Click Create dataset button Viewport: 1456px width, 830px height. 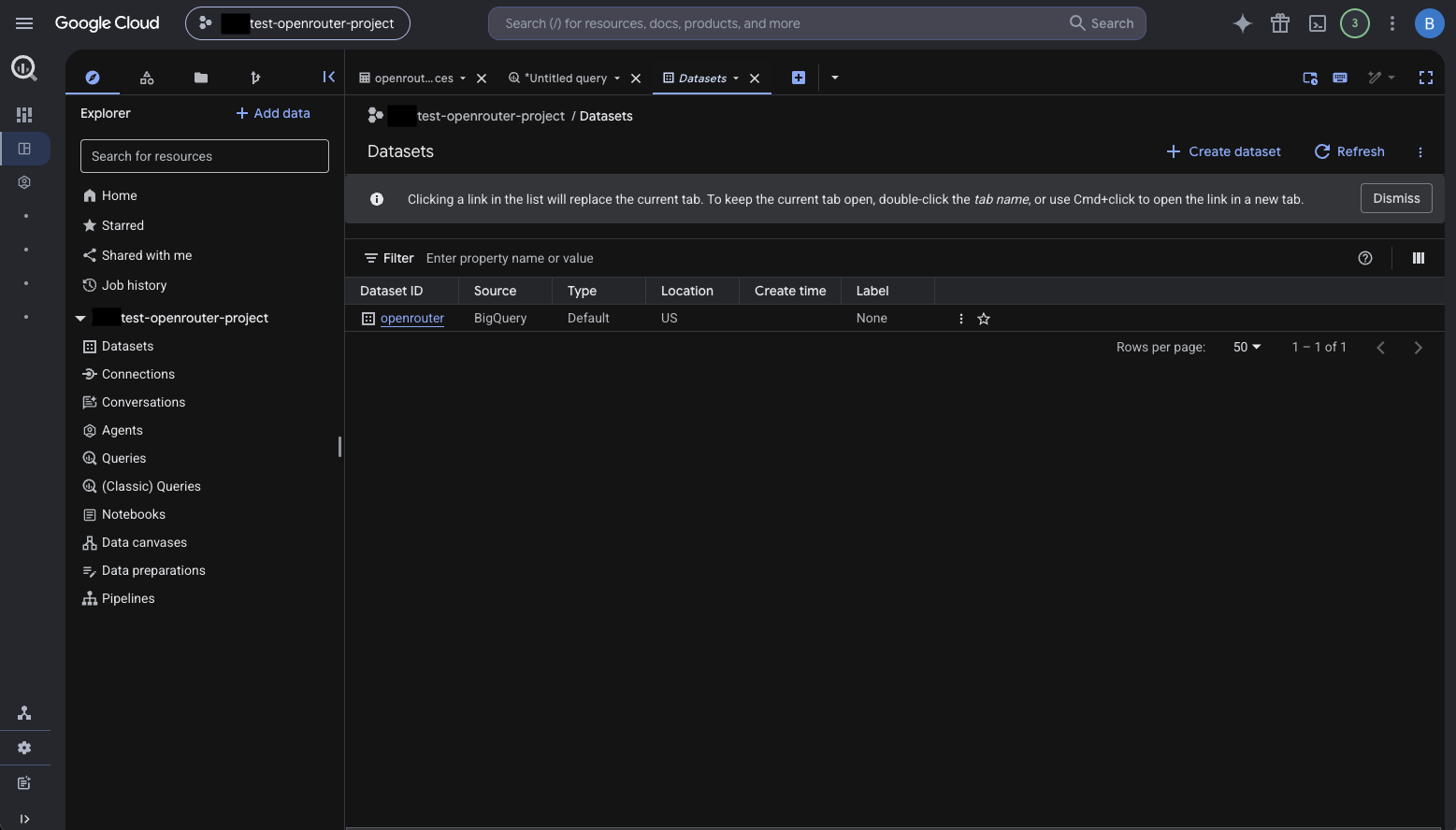pos(1223,151)
